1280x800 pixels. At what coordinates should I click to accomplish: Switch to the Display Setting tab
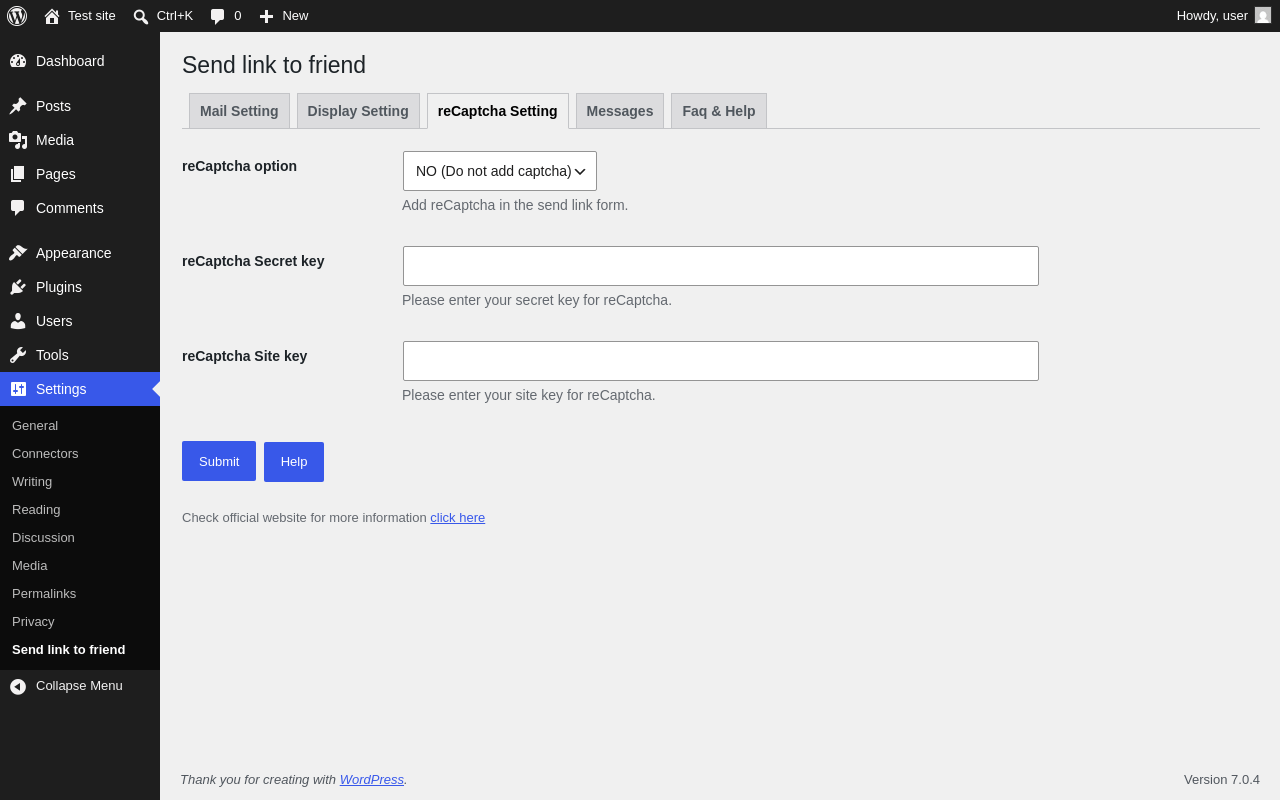click(358, 111)
